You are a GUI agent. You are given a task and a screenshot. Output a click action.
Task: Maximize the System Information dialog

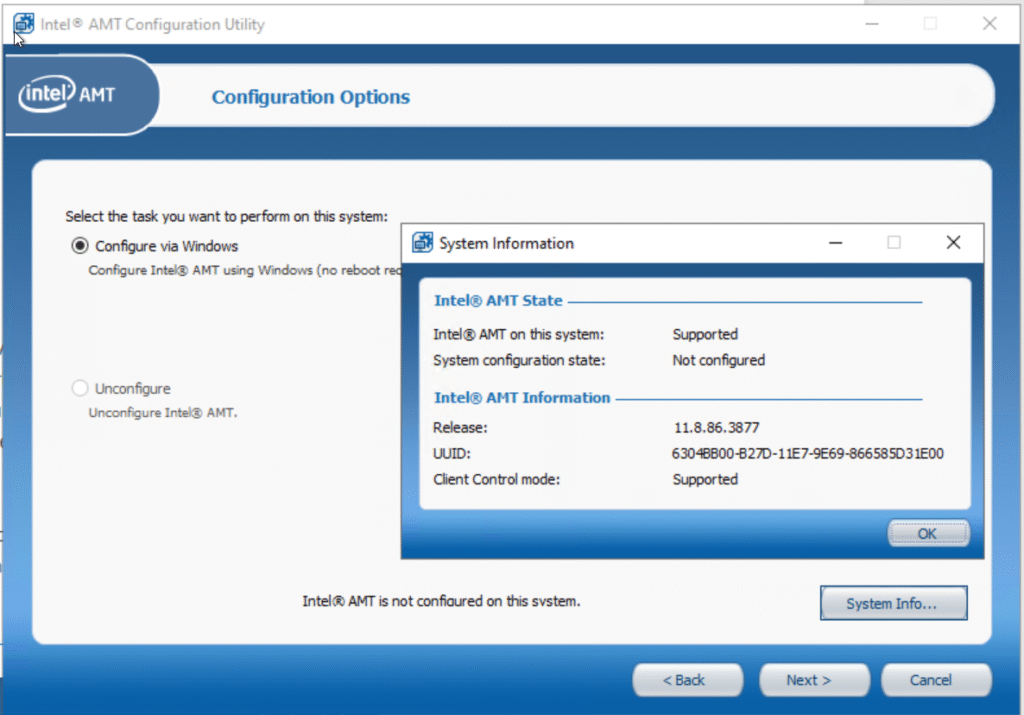pyautogui.click(x=894, y=243)
